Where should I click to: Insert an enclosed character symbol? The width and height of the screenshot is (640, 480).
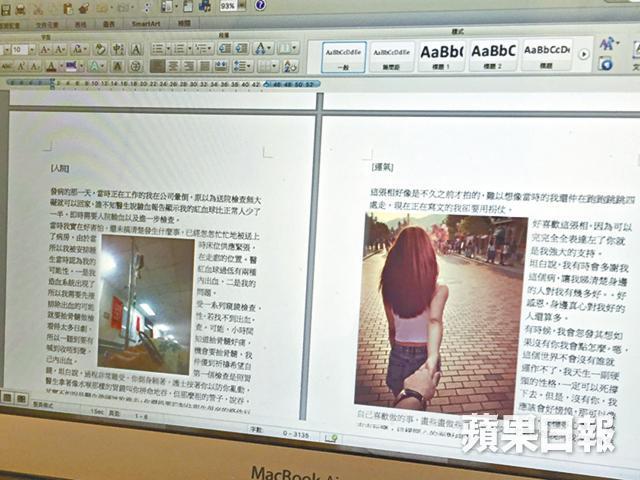(x=136, y=66)
